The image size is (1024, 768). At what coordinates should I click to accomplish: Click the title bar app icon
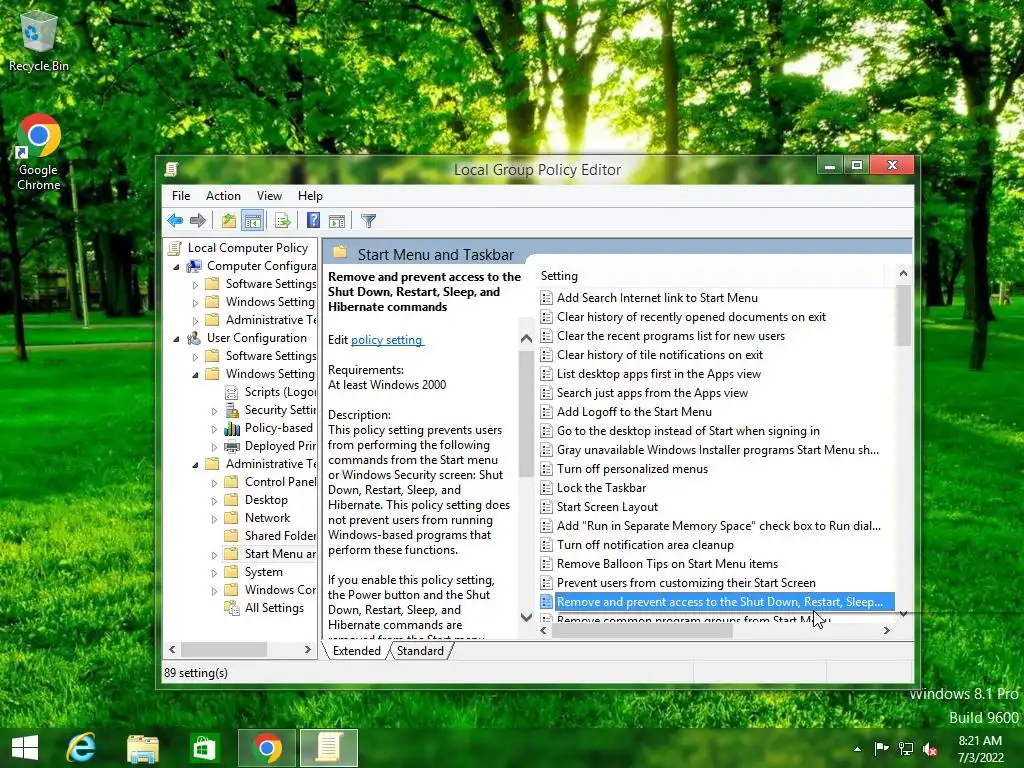pos(172,170)
